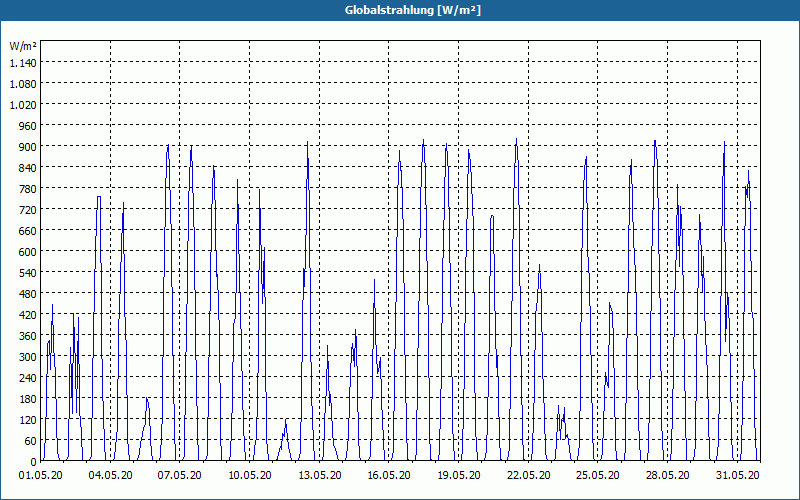Click the 600 y-axis label
The width and height of the screenshot is (800, 500).
point(28,252)
